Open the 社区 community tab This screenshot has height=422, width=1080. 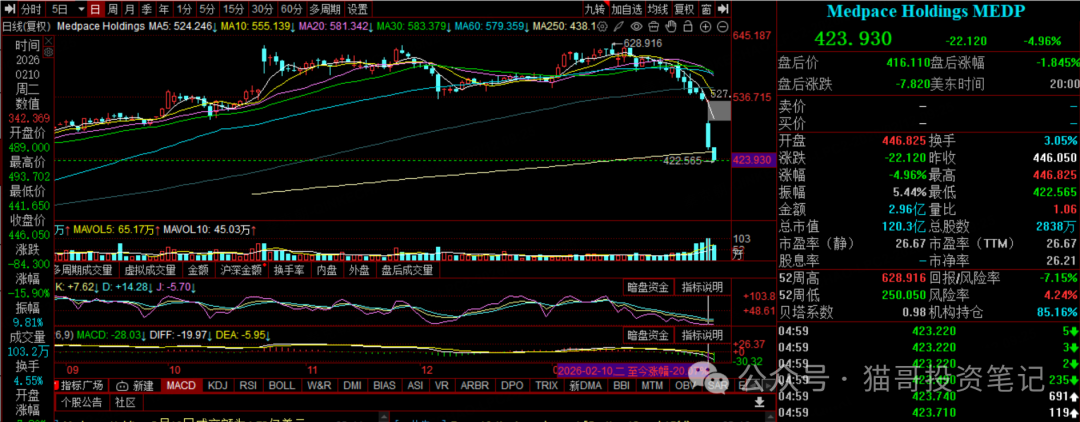[x=124, y=401]
